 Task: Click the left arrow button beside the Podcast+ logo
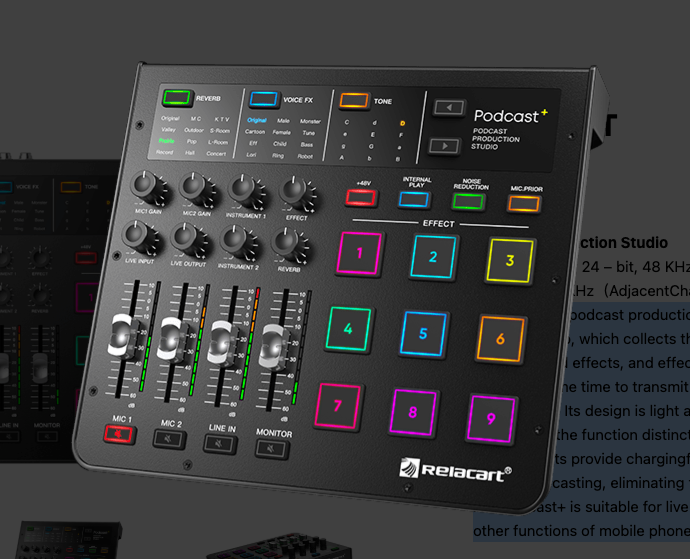(449, 107)
